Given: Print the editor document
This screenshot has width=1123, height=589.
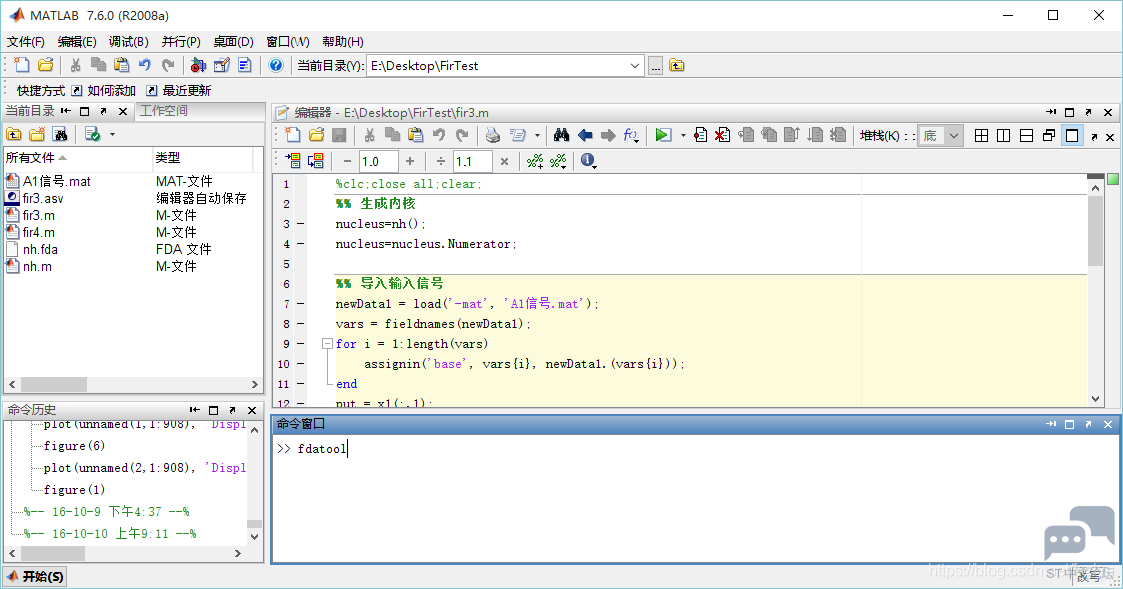Looking at the screenshot, I should pyautogui.click(x=493, y=135).
